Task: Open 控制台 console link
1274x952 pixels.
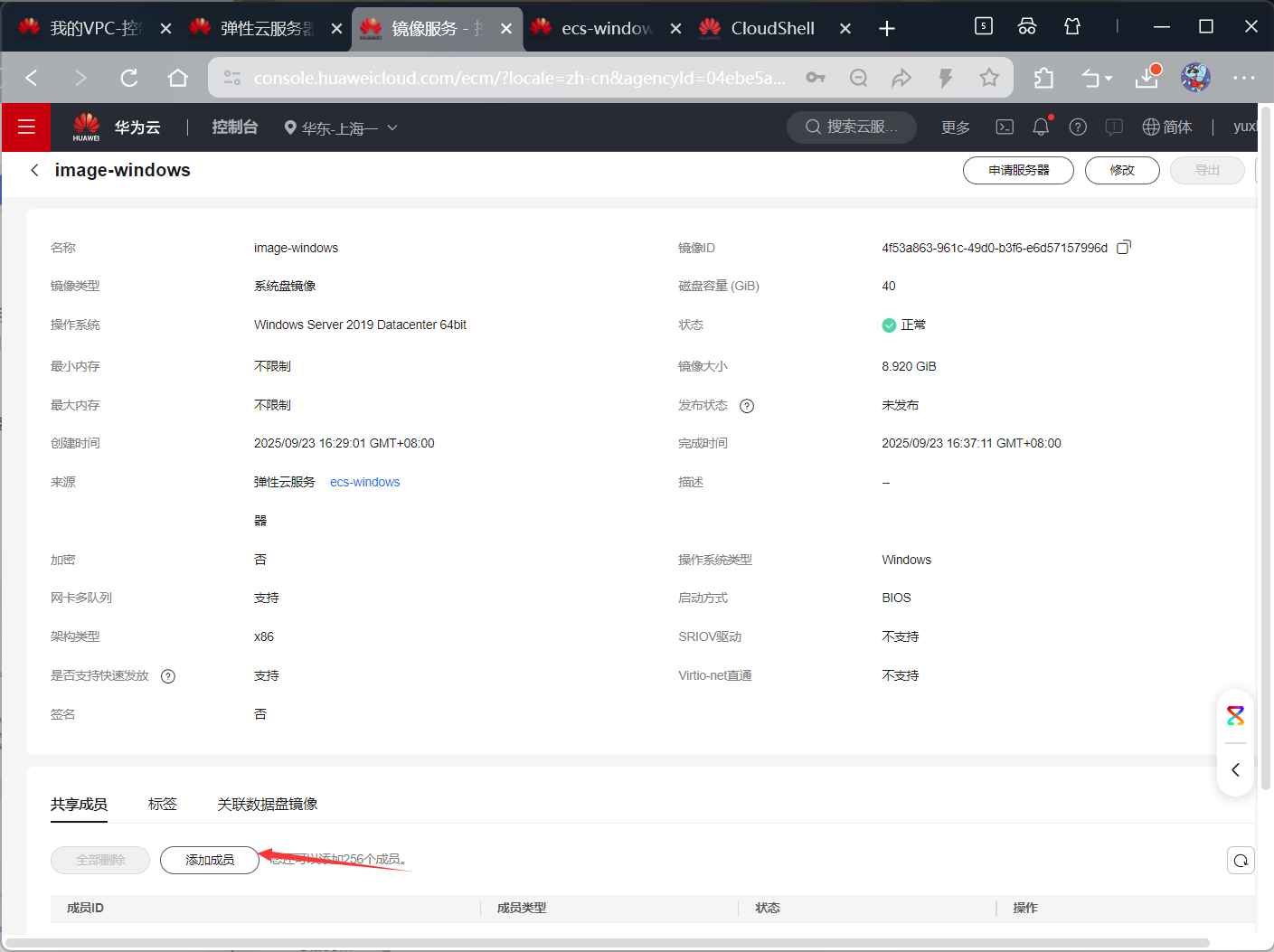Action: click(235, 127)
